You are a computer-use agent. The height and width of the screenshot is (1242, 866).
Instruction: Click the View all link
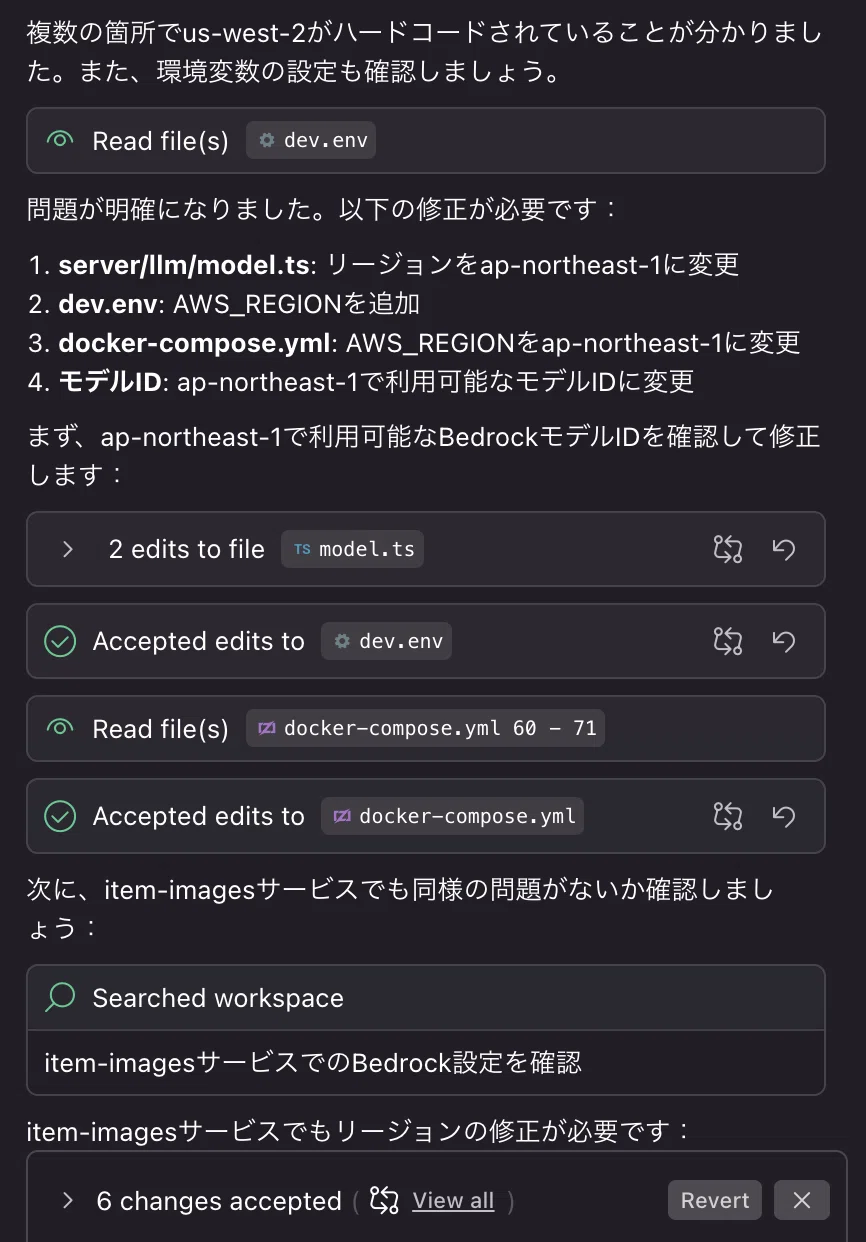tap(453, 1200)
